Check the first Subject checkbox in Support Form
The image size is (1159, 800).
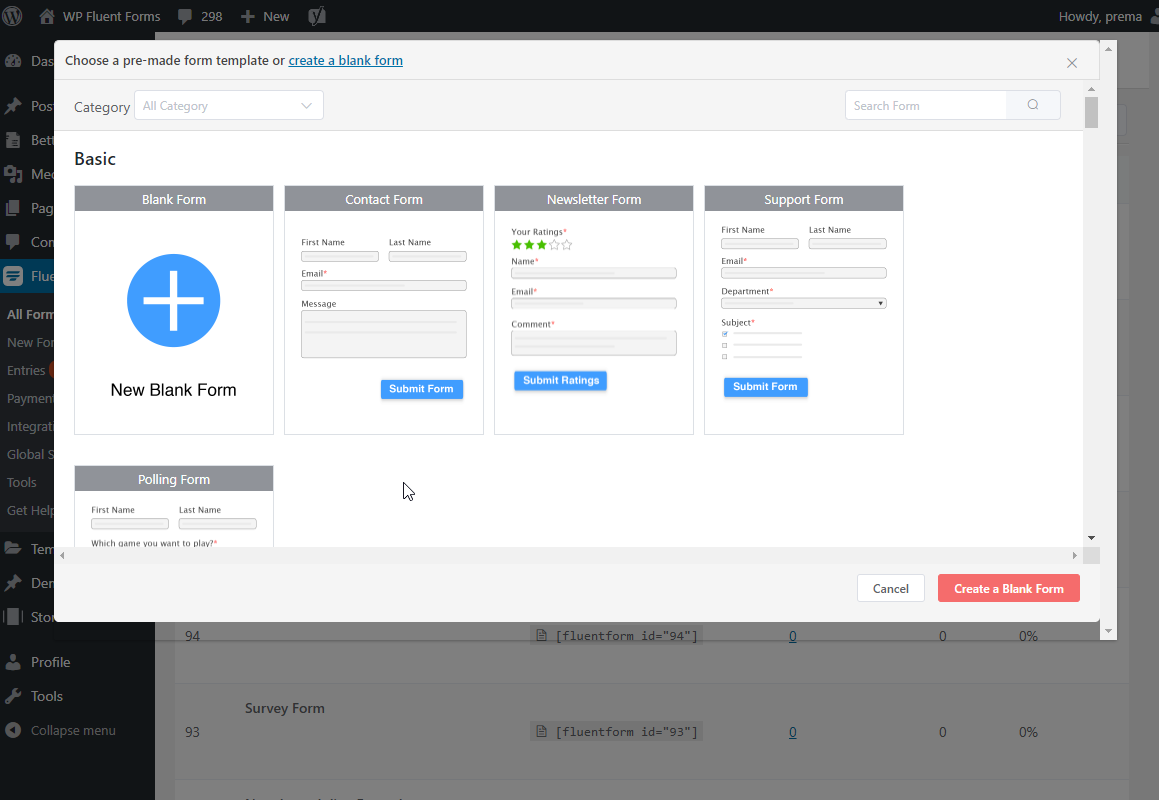[x=725, y=334]
